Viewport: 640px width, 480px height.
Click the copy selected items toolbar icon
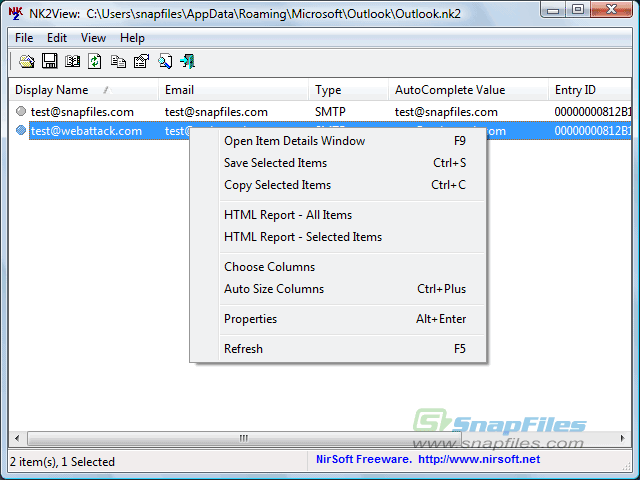(118, 62)
